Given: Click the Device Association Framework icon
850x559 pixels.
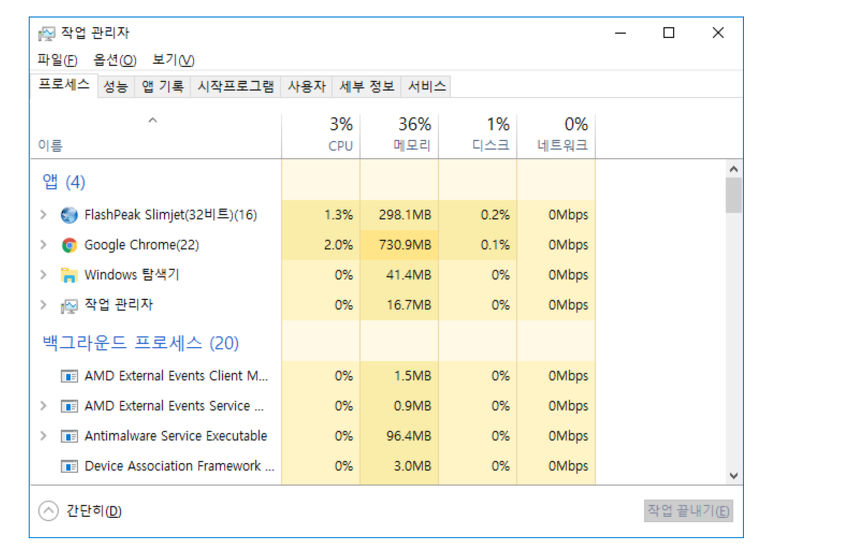Looking at the screenshot, I should [x=69, y=466].
